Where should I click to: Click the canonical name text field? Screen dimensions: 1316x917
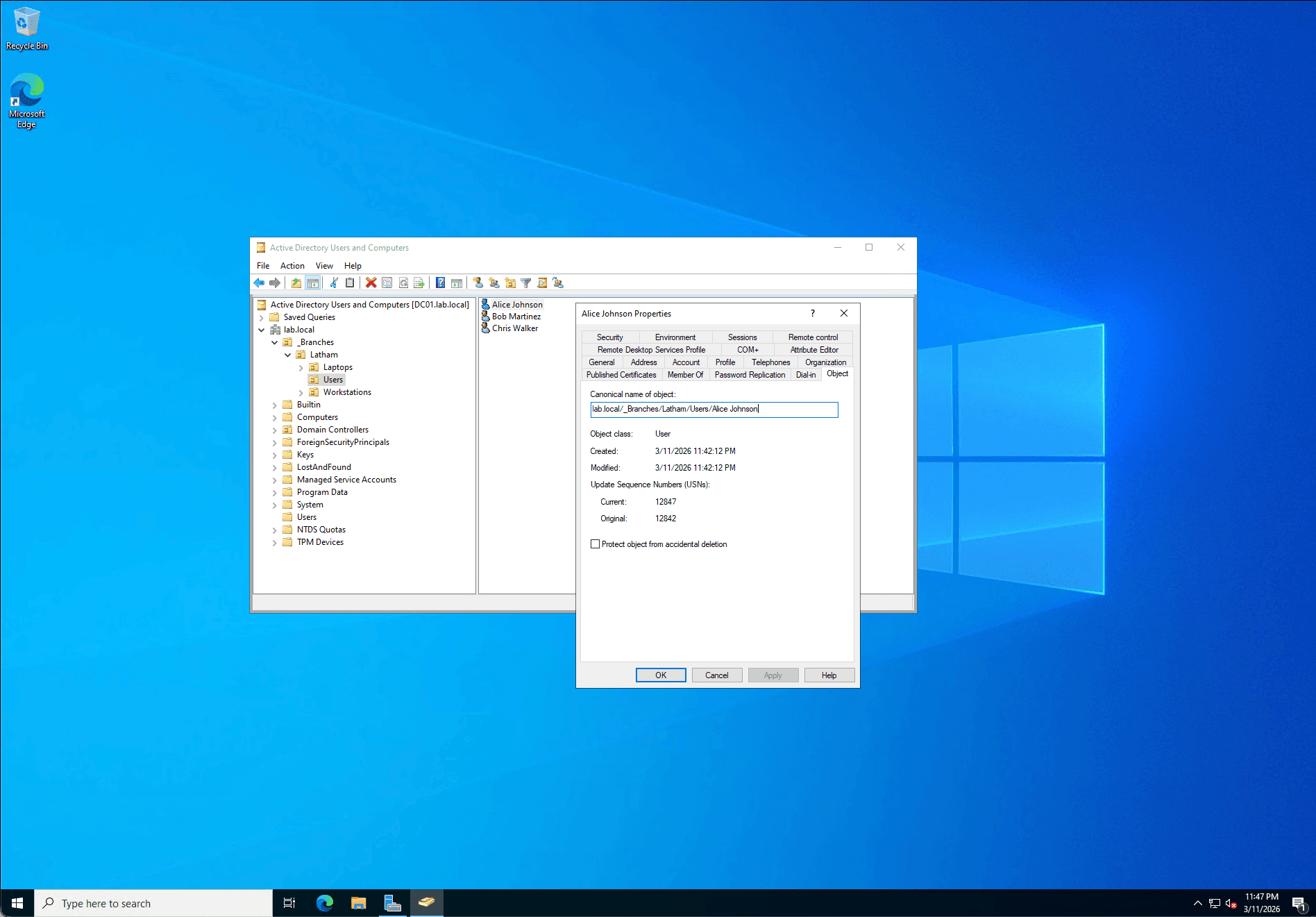click(714, 410)
